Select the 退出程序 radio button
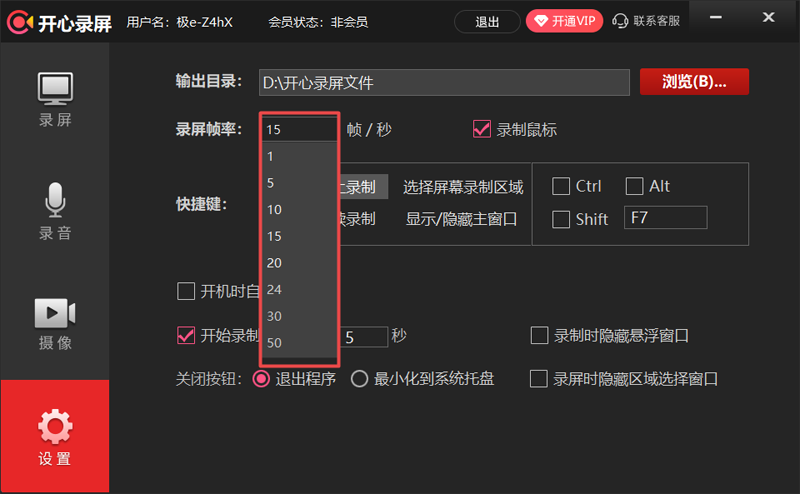The width and height of the screenshot is (800, 494). pyautogui.click(x=261, y=379)
